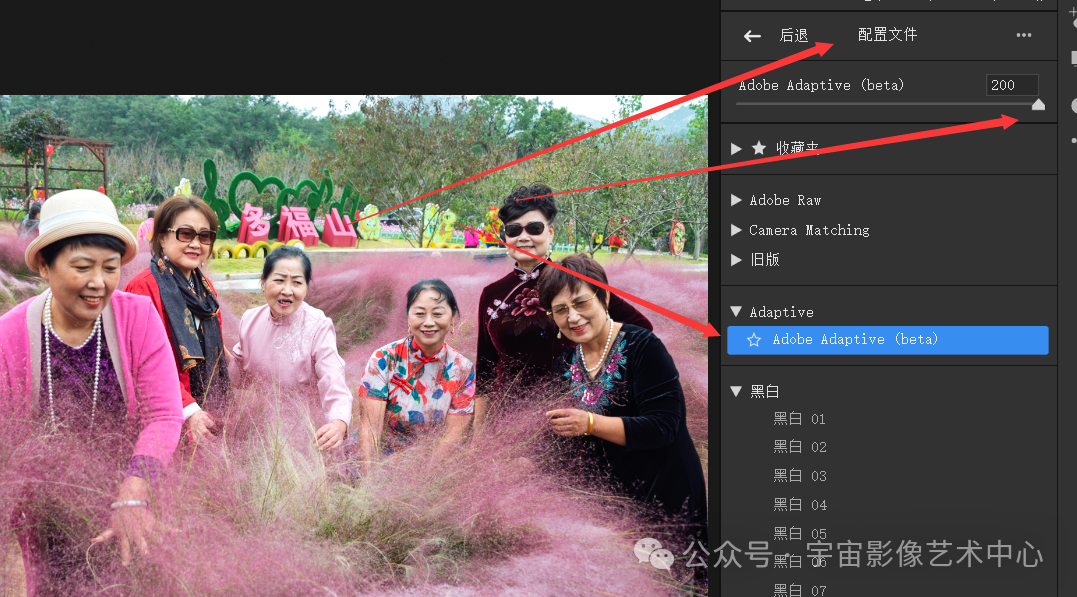Click the 后退 back label
This screenshot has height=597, width=1077.
pyautogui.click(x=793, y=35)
